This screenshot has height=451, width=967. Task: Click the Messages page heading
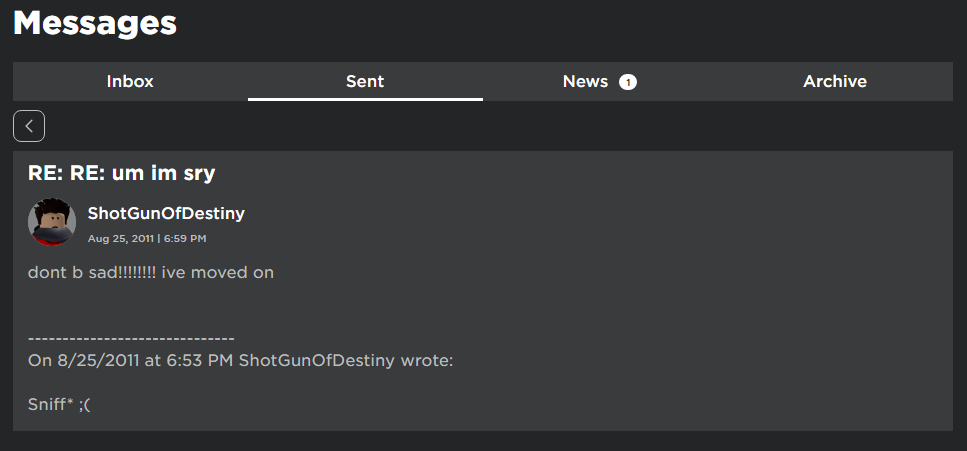(x=95, y=22)
